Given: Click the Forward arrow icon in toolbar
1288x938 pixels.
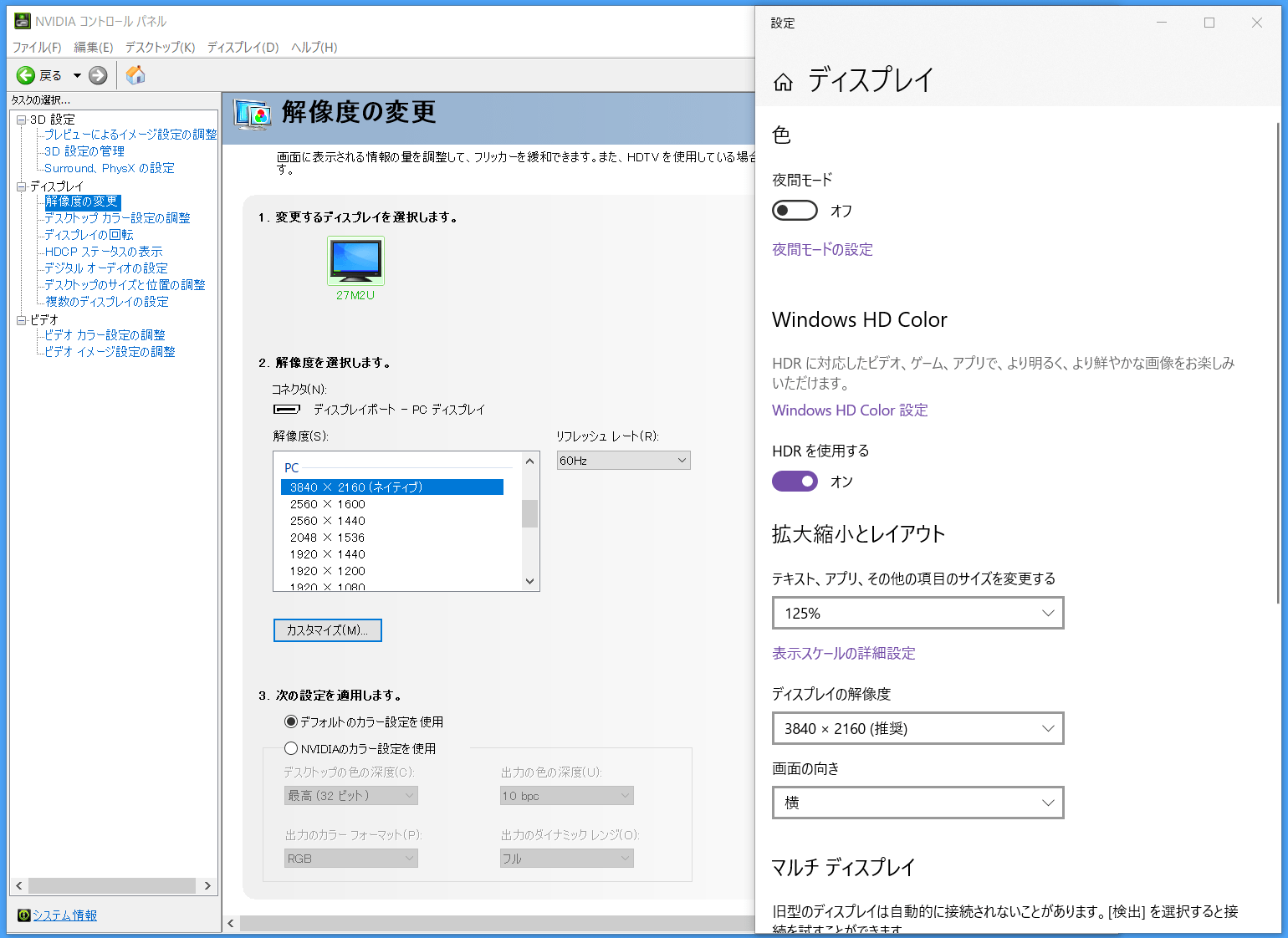Looking at the screenshot, I should click(x=98, y=75).
